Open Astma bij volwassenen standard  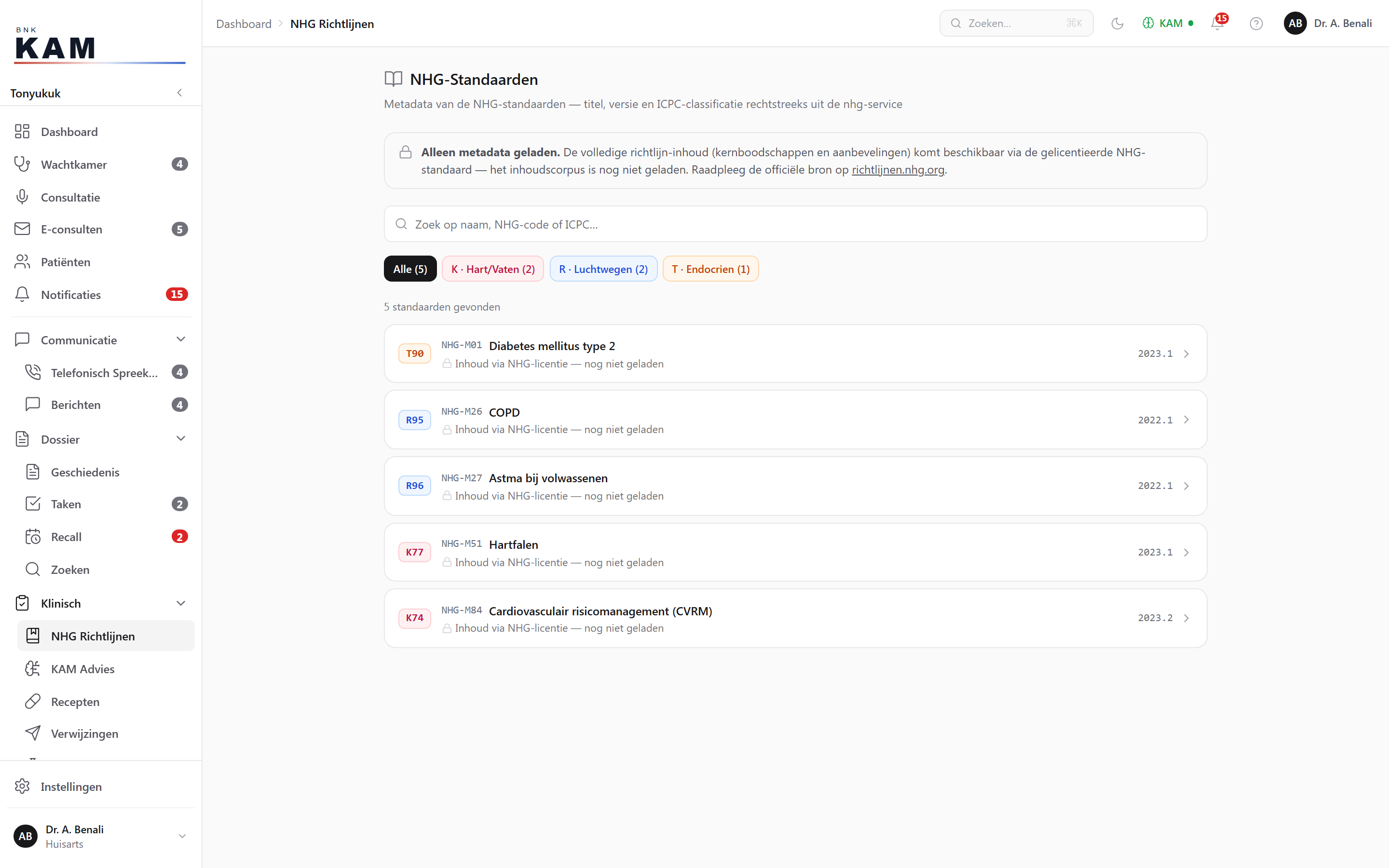click(795, 486)
